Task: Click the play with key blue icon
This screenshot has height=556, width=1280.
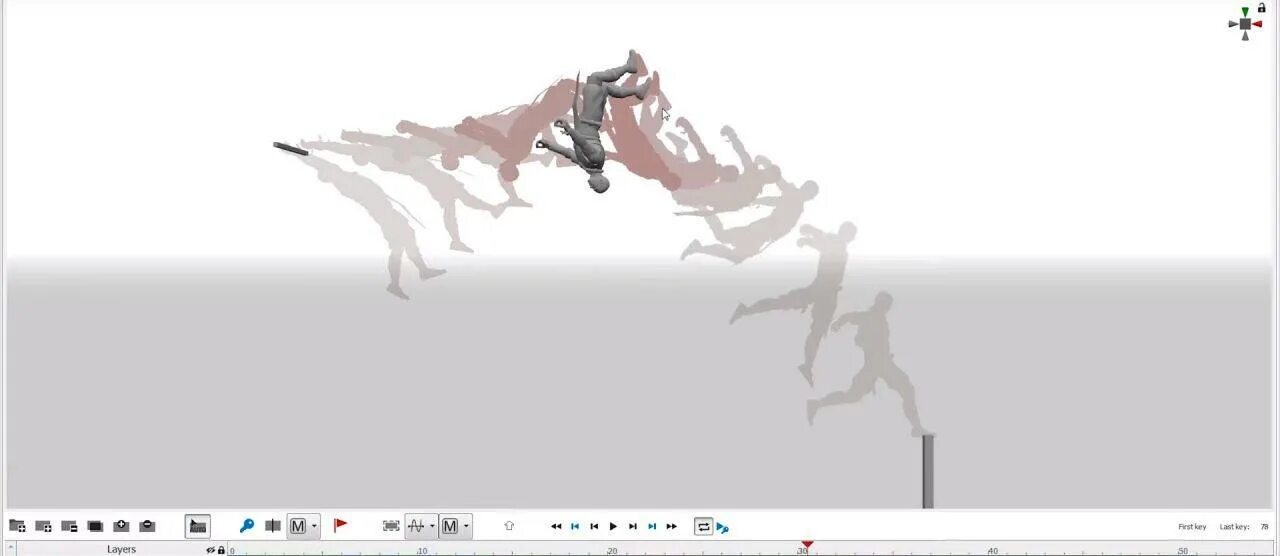Action: (x=723, y=527)
